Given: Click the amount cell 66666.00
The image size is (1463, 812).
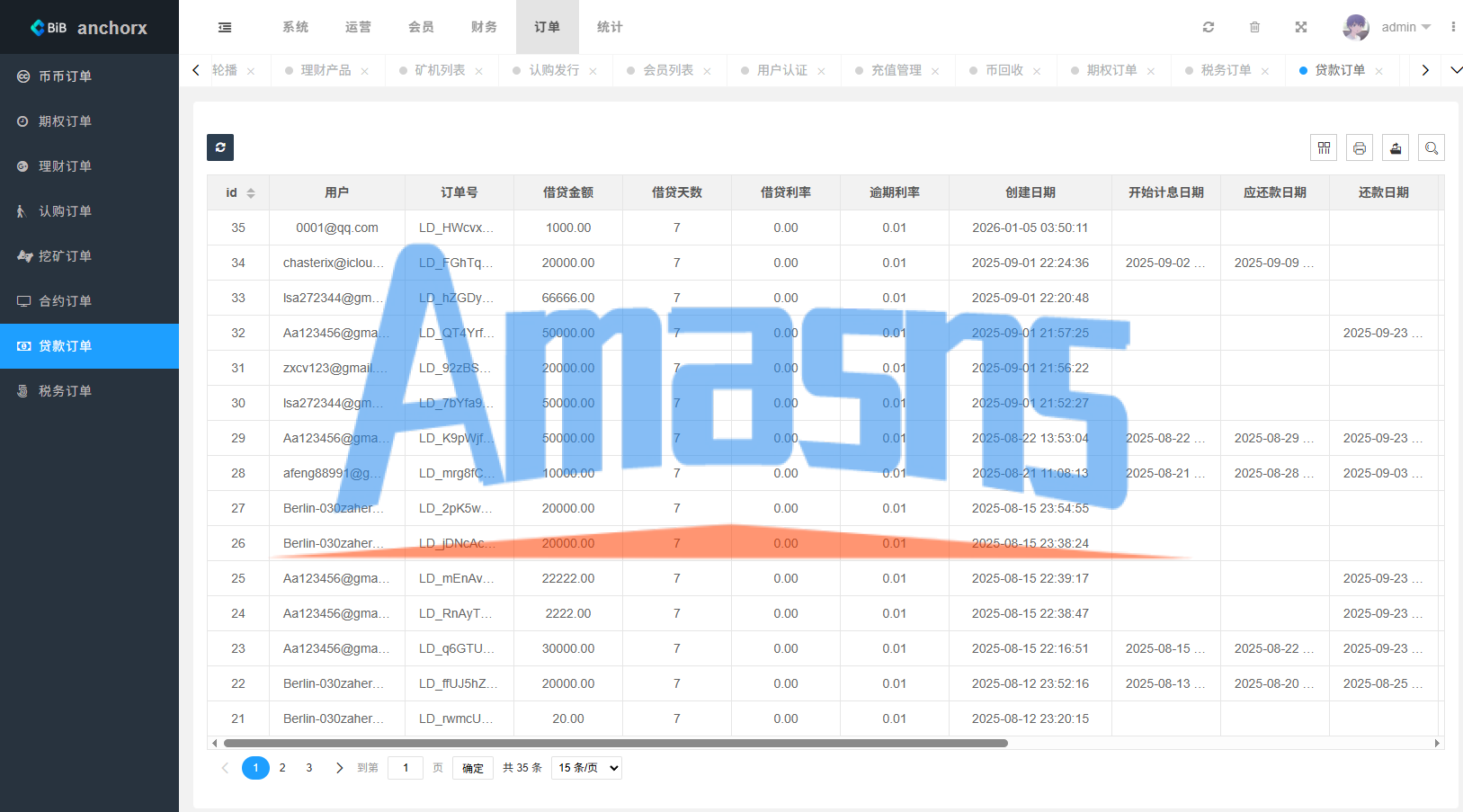Looking at the screenshot, I should pyautogui.click(x=568, y=298).
